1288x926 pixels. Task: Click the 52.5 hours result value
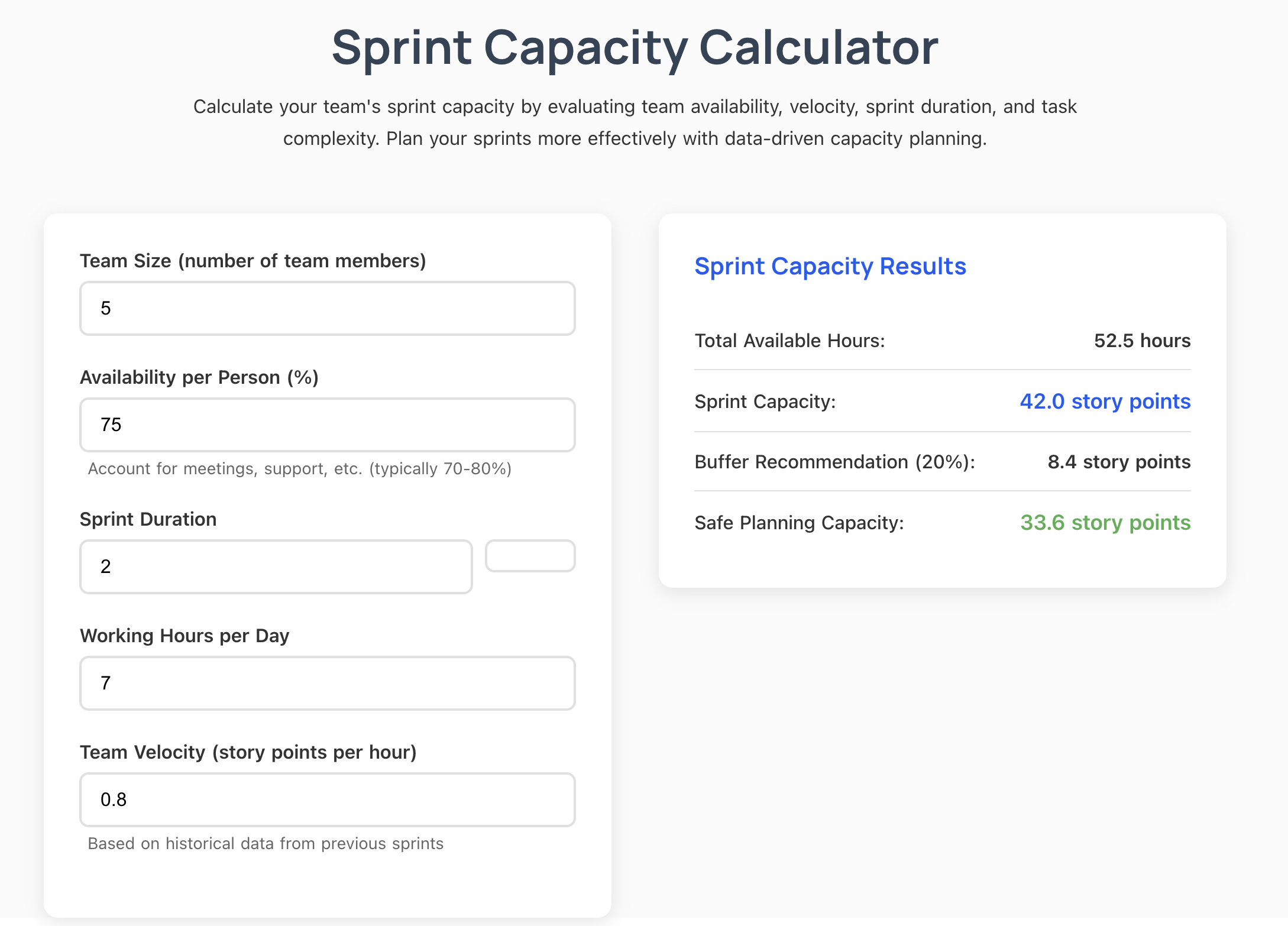point(1142,341)
